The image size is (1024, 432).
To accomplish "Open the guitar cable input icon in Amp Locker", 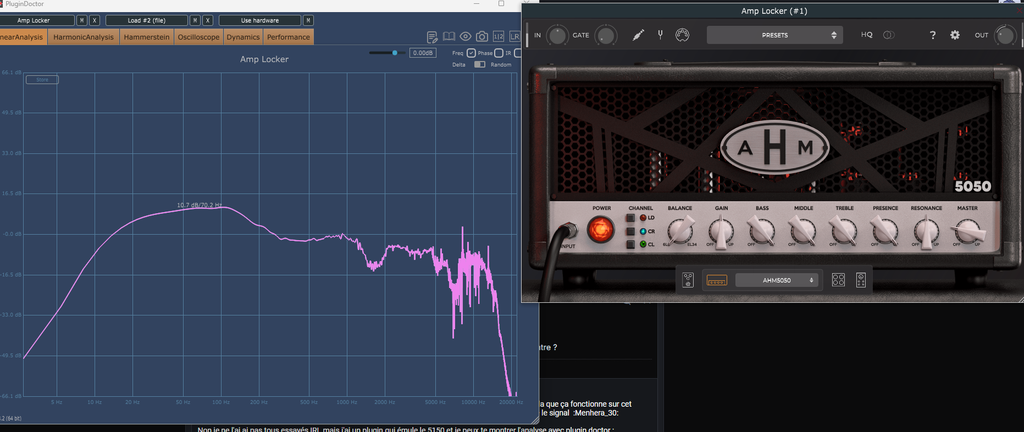I will click(x=638, y=35).
